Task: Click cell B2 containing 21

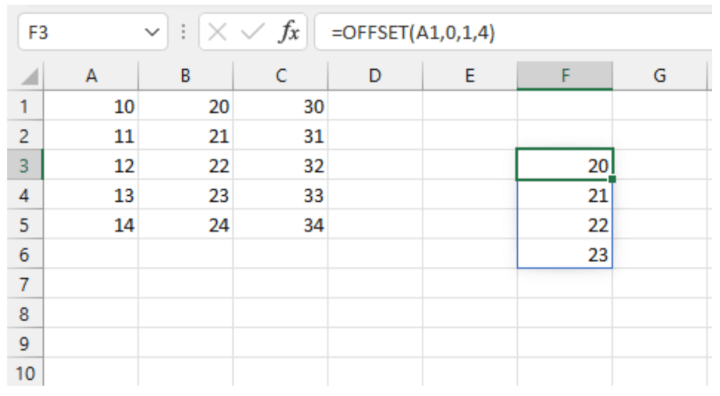Action: [186, 136]
